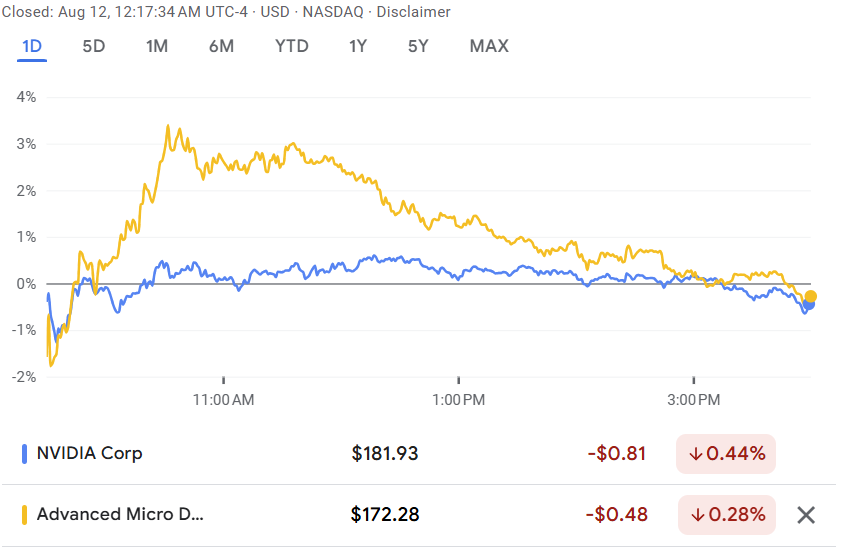Viewport: 845px width, 548px height.
Task: Select the YTD range tab
Action: coord(291,46)
